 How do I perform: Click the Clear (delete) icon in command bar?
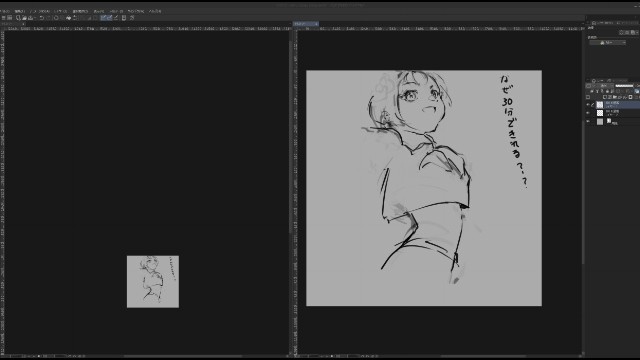coord(56,18)
